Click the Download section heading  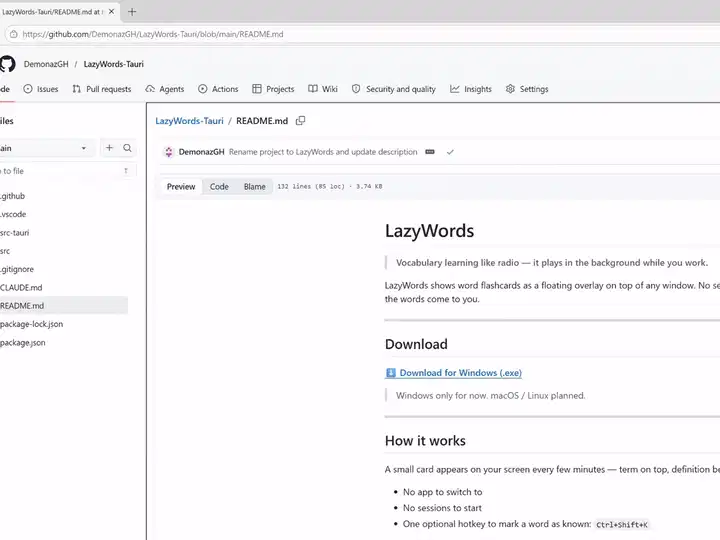[x=416, y=344]
